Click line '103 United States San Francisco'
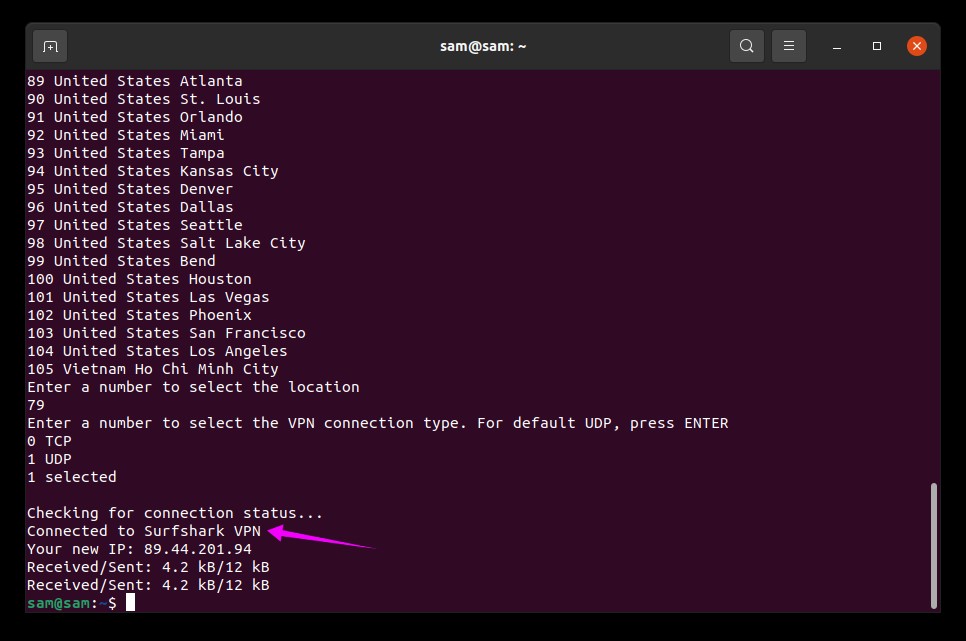 (x=166, y=333)
